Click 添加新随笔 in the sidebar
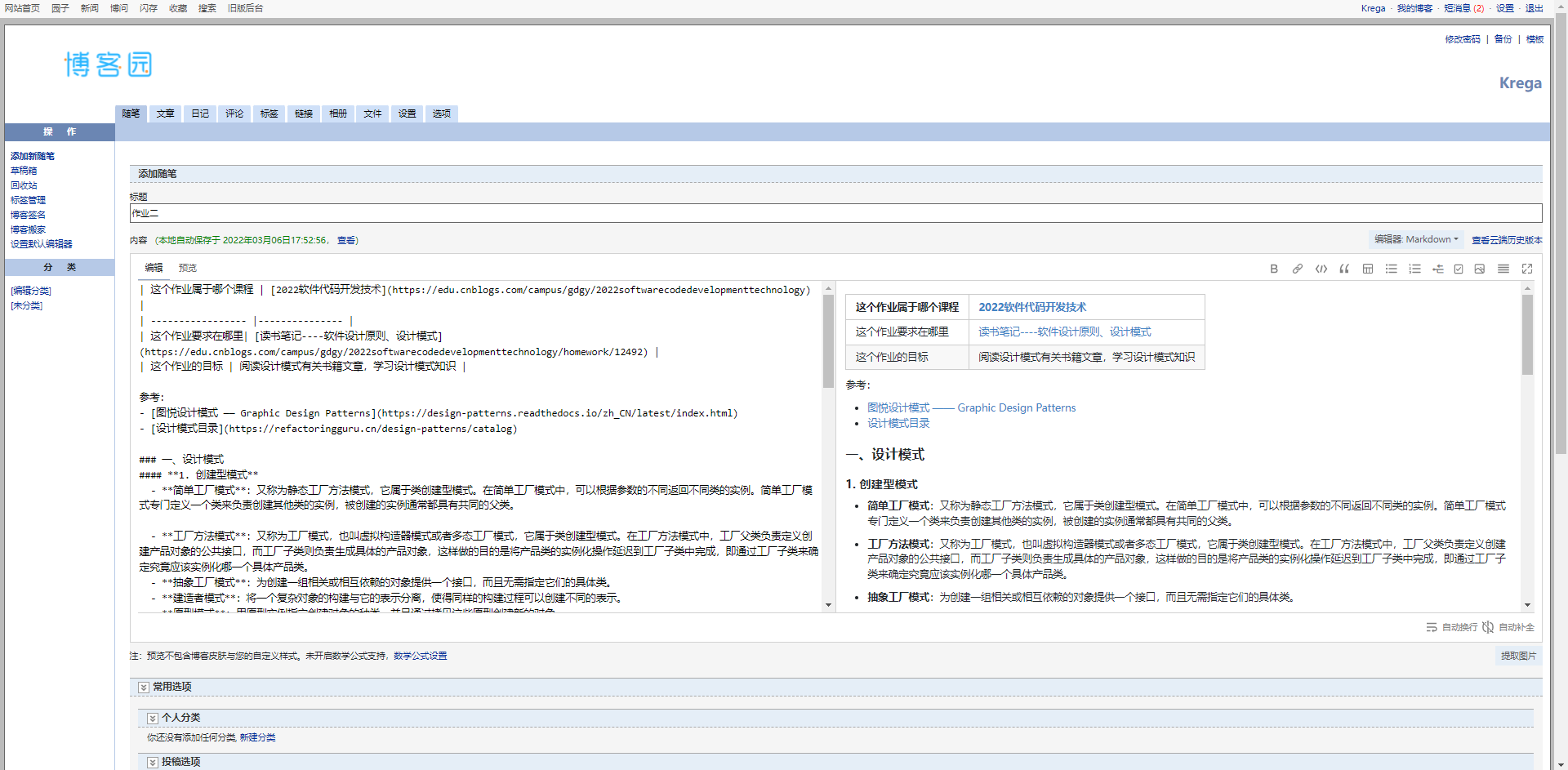This screenshot has width=1568, height=770. pyautogui.click(x=33, y=156)
